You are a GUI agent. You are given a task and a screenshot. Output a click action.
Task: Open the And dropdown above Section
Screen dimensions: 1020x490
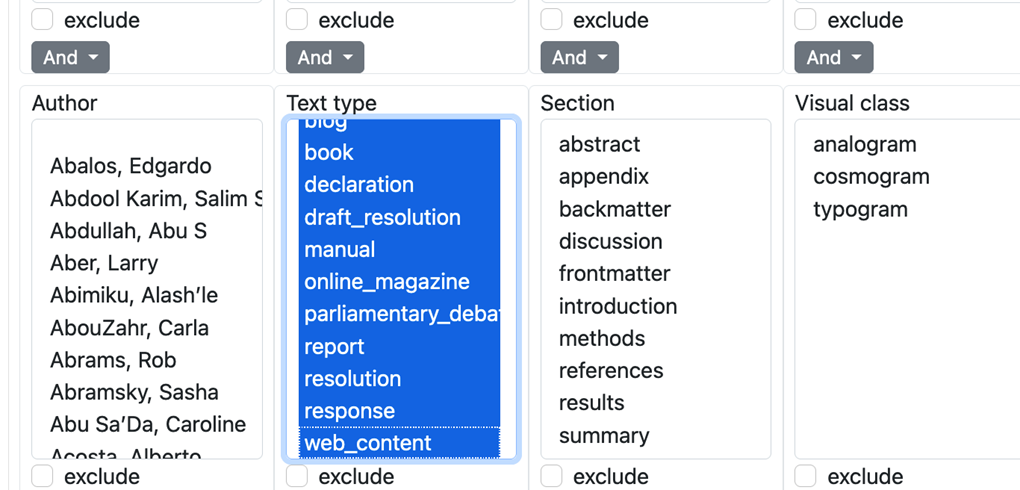pos(579,57)
